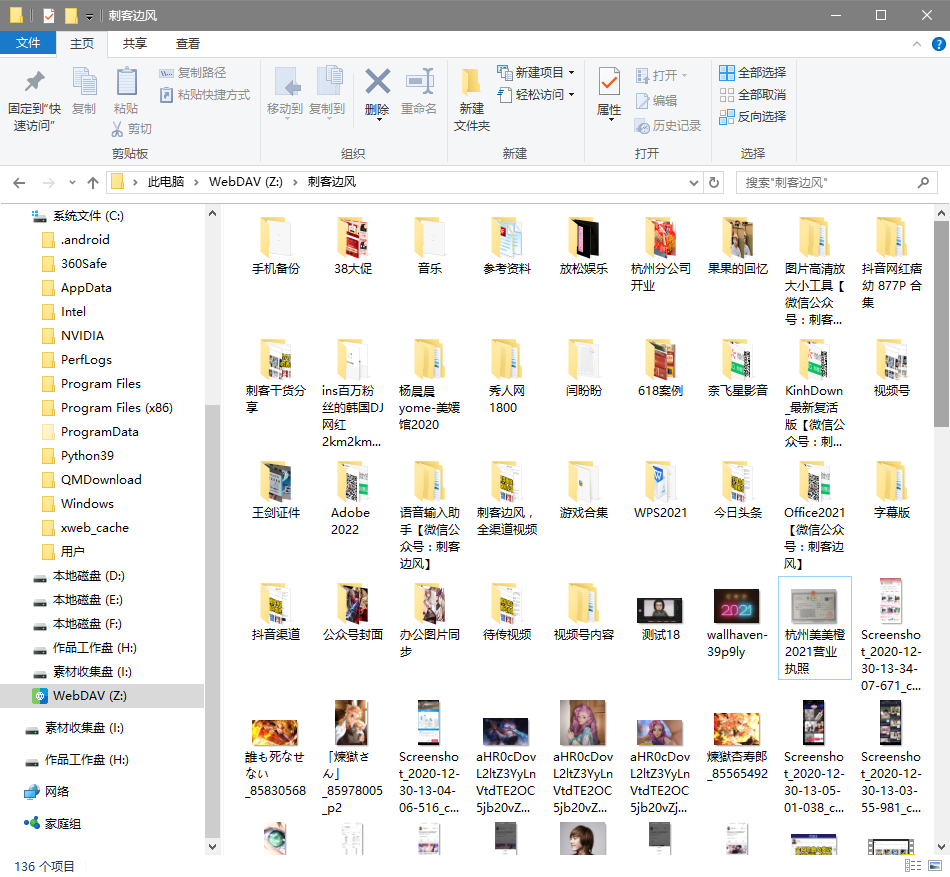Click the Copy (复制) ribbon icon

84,82
